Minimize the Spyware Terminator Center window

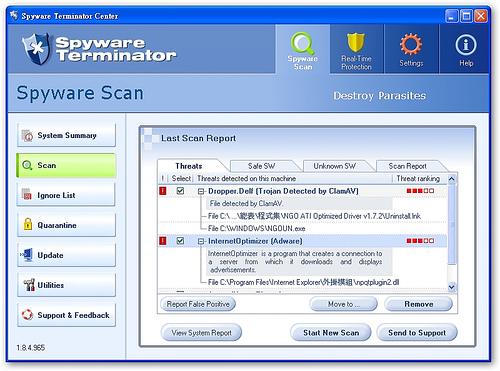tap(452, 16)
